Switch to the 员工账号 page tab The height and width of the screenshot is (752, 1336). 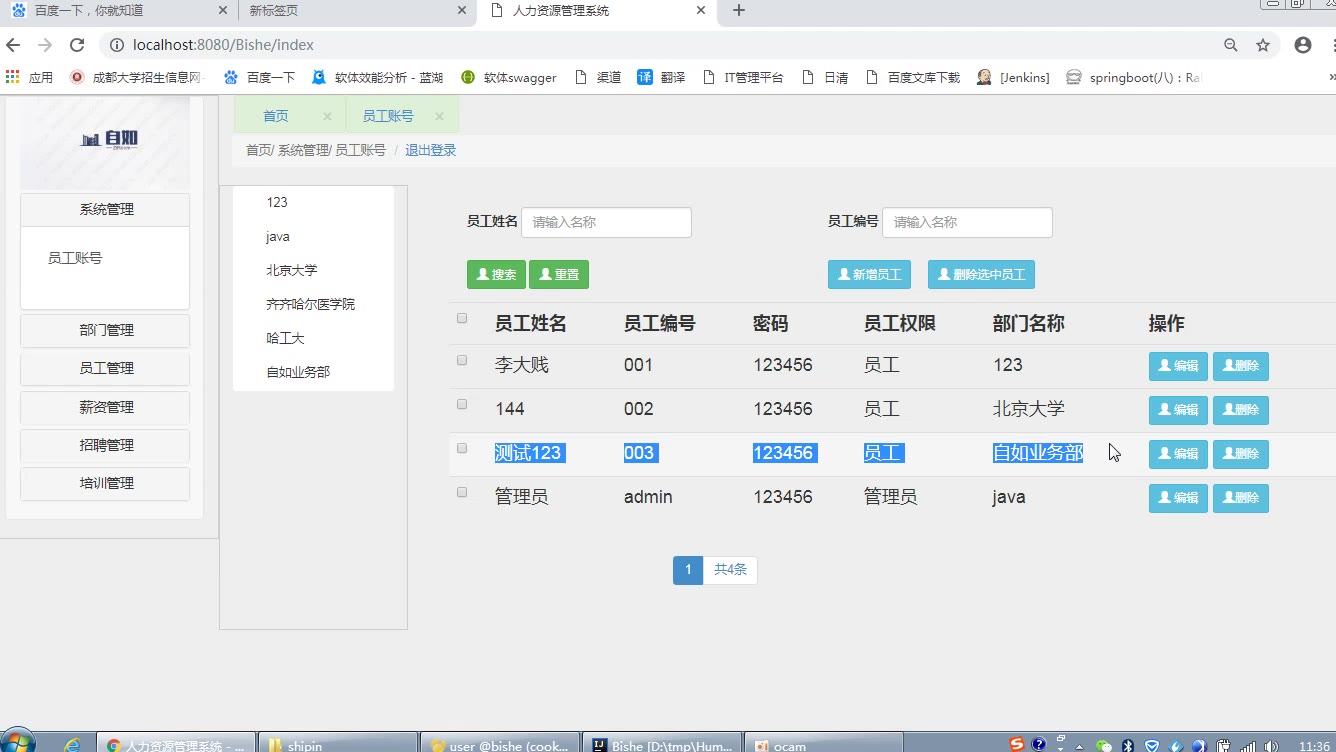tap(388, 116)
